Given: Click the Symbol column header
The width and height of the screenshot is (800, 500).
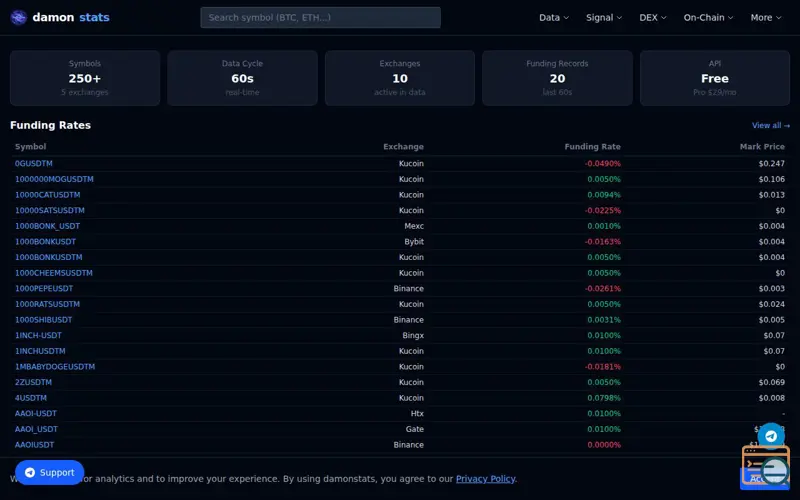Looking at the screenshot, I should click(x=31, y=146).
